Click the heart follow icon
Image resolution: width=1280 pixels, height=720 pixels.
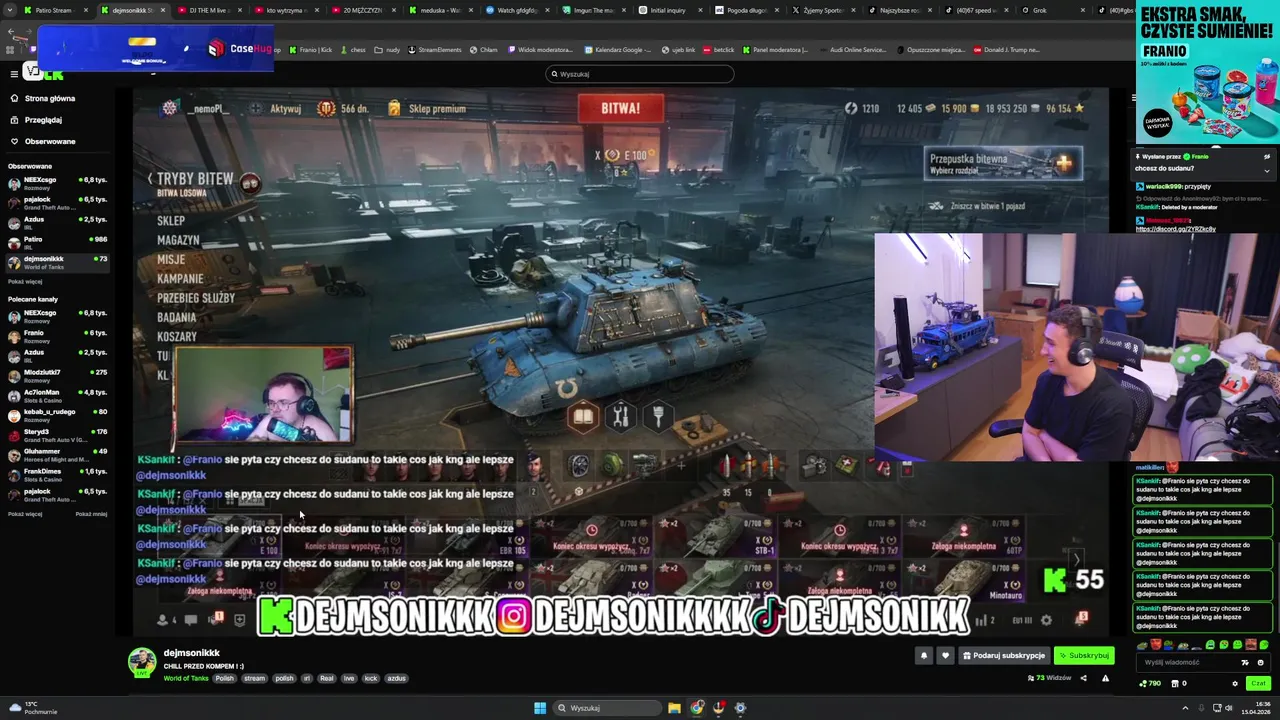tap(945, 656)
